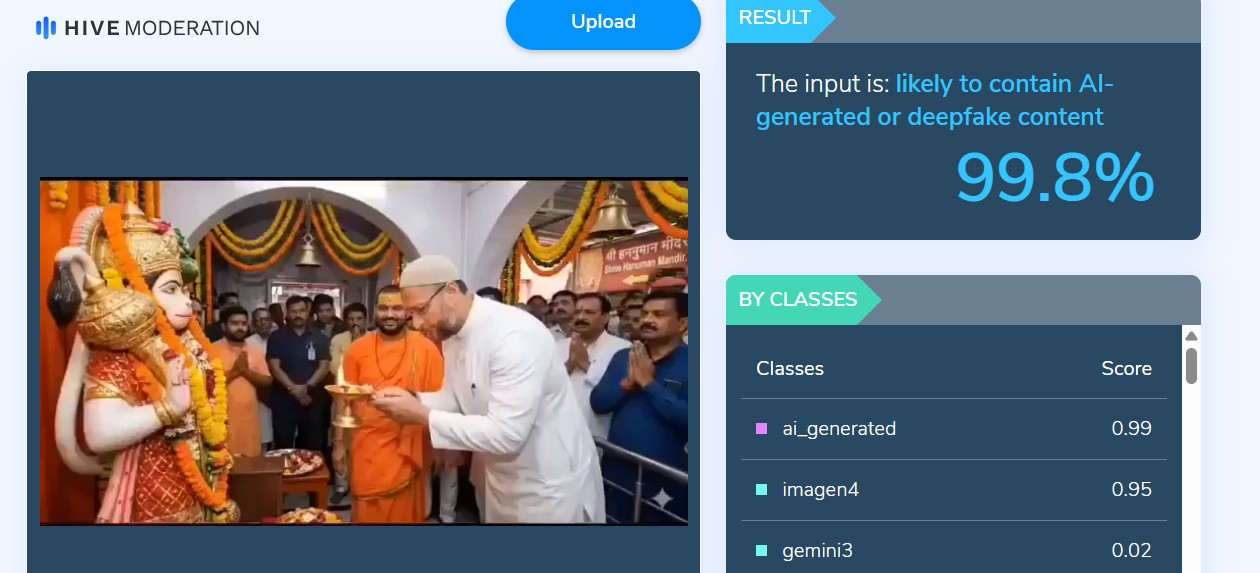Select the gemini3 class row
The width and height of the screenshot is (1260, 573).
[x=954, y=550]
